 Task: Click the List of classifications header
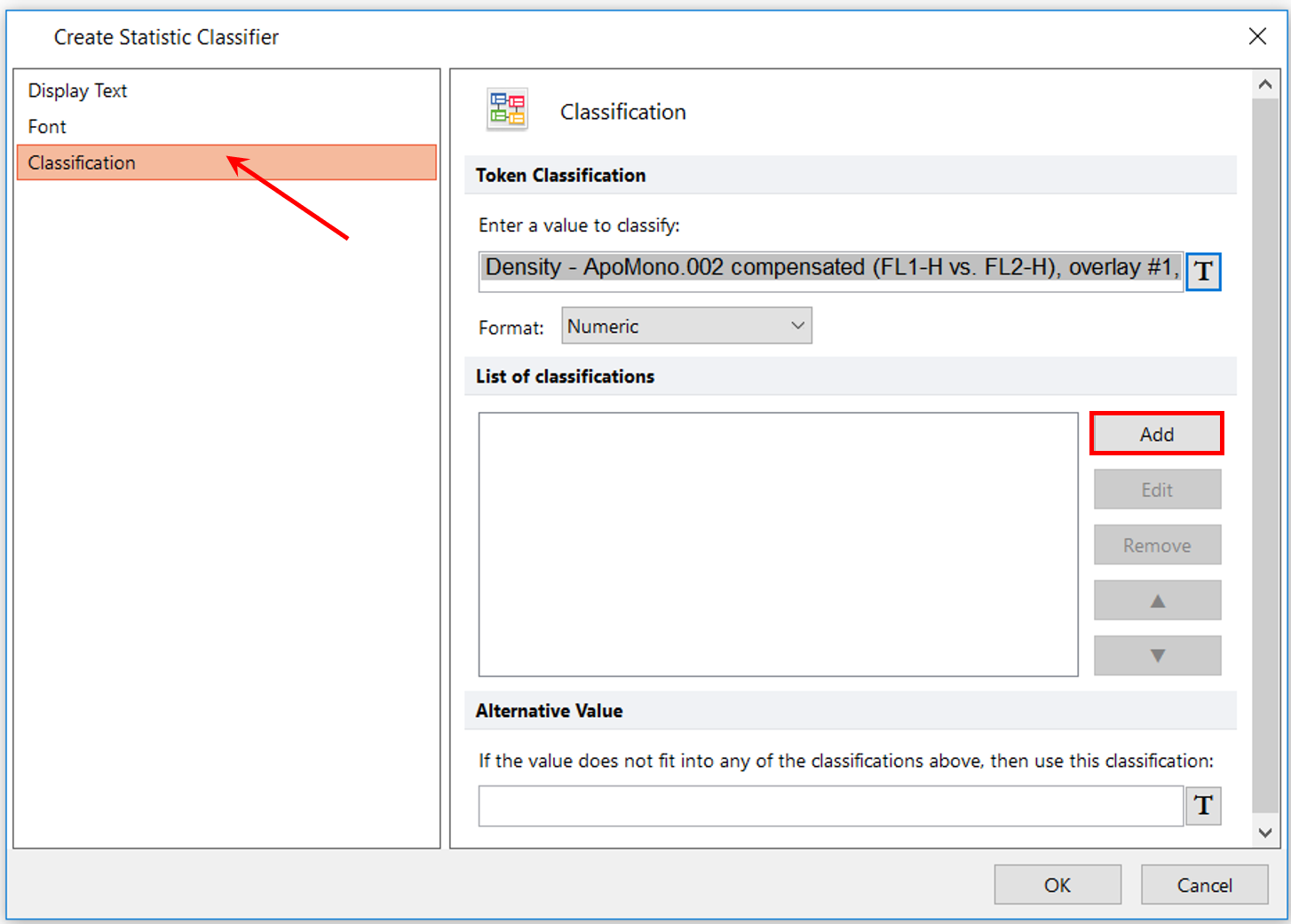click(x=851, y=376)
